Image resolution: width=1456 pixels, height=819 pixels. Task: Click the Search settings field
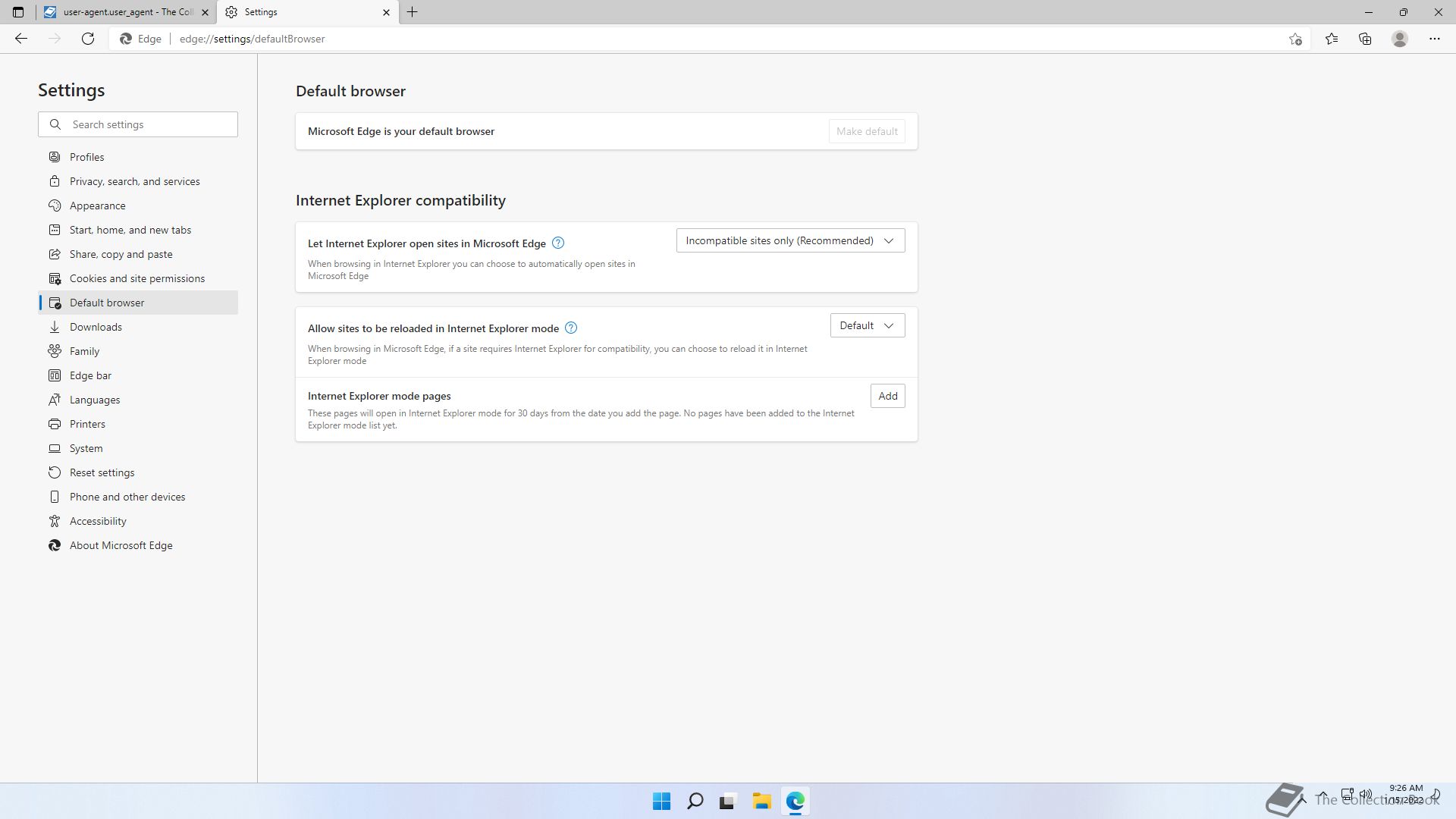(x=138, y=124)
